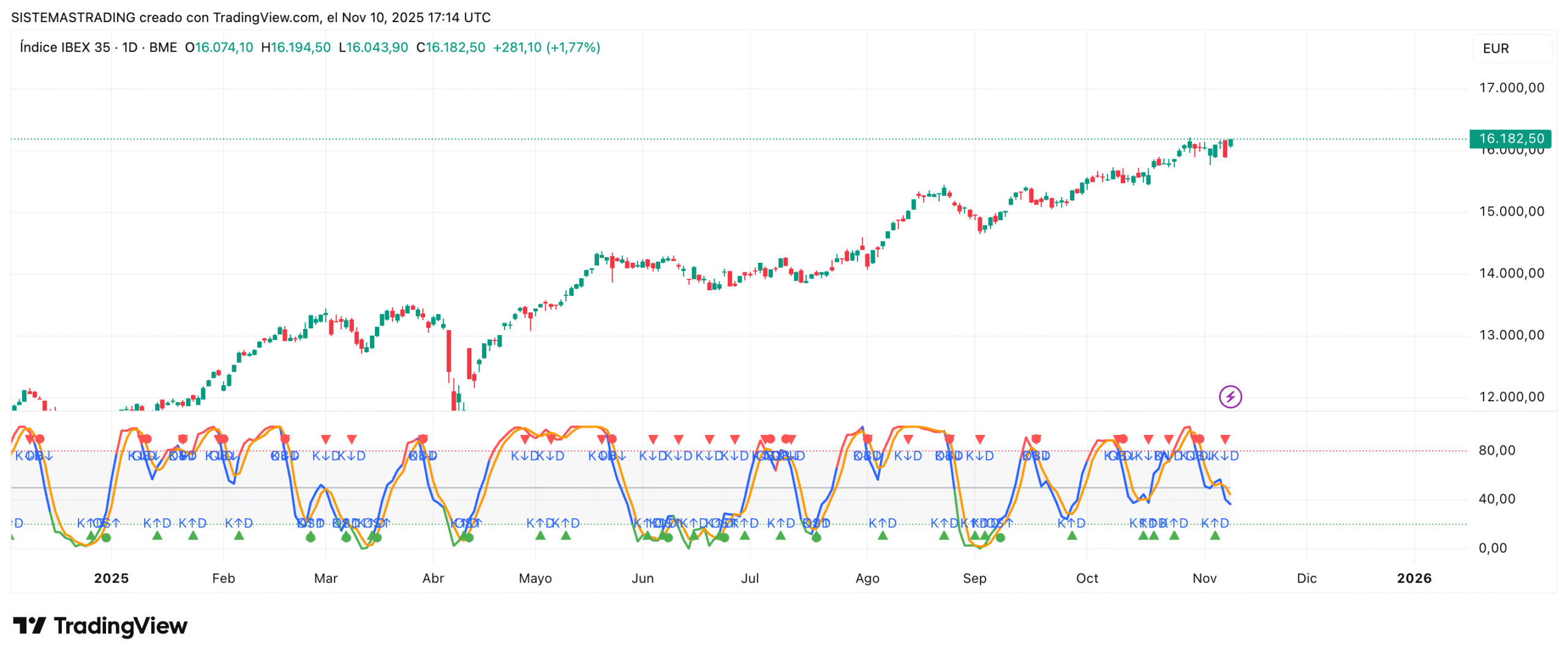Click the +281,10 (+1,77%) change value

pos(546,47)
